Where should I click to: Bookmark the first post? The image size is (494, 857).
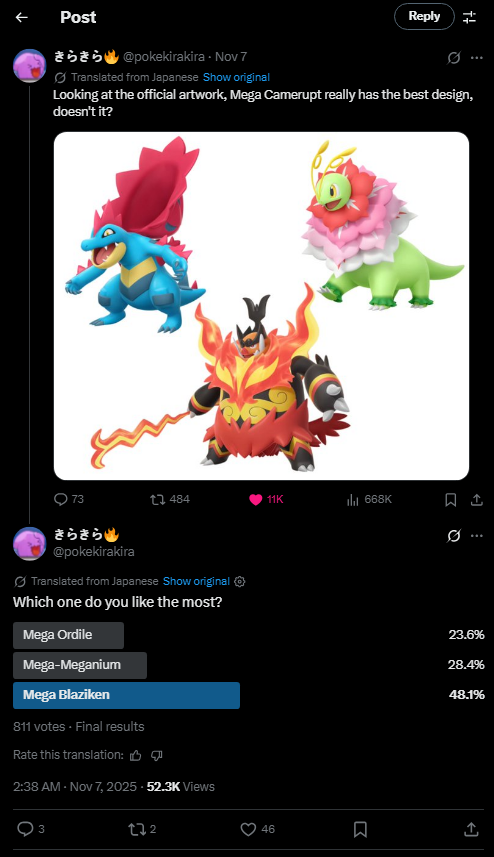(x=450, y=500)
